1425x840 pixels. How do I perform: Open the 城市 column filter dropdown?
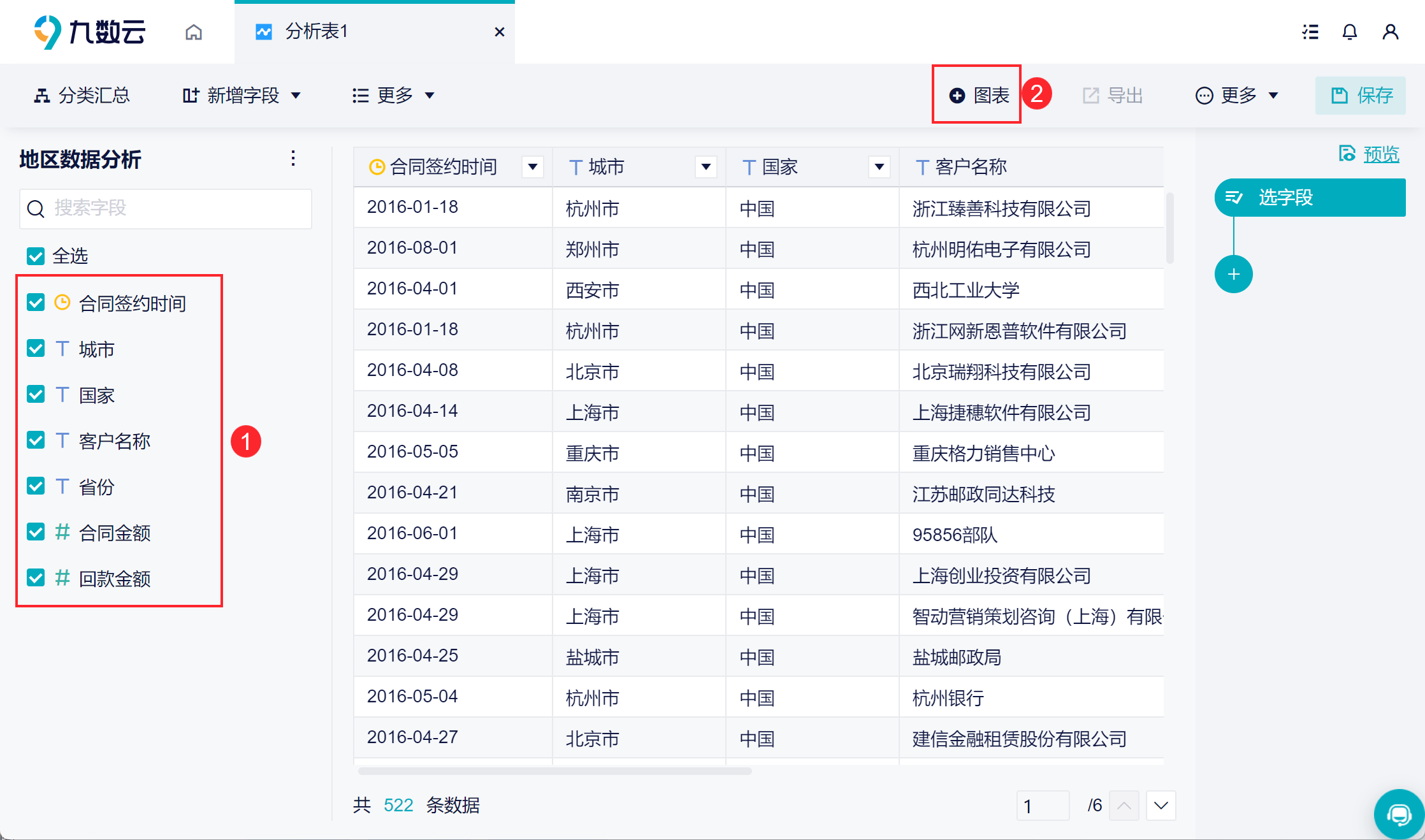705,167
